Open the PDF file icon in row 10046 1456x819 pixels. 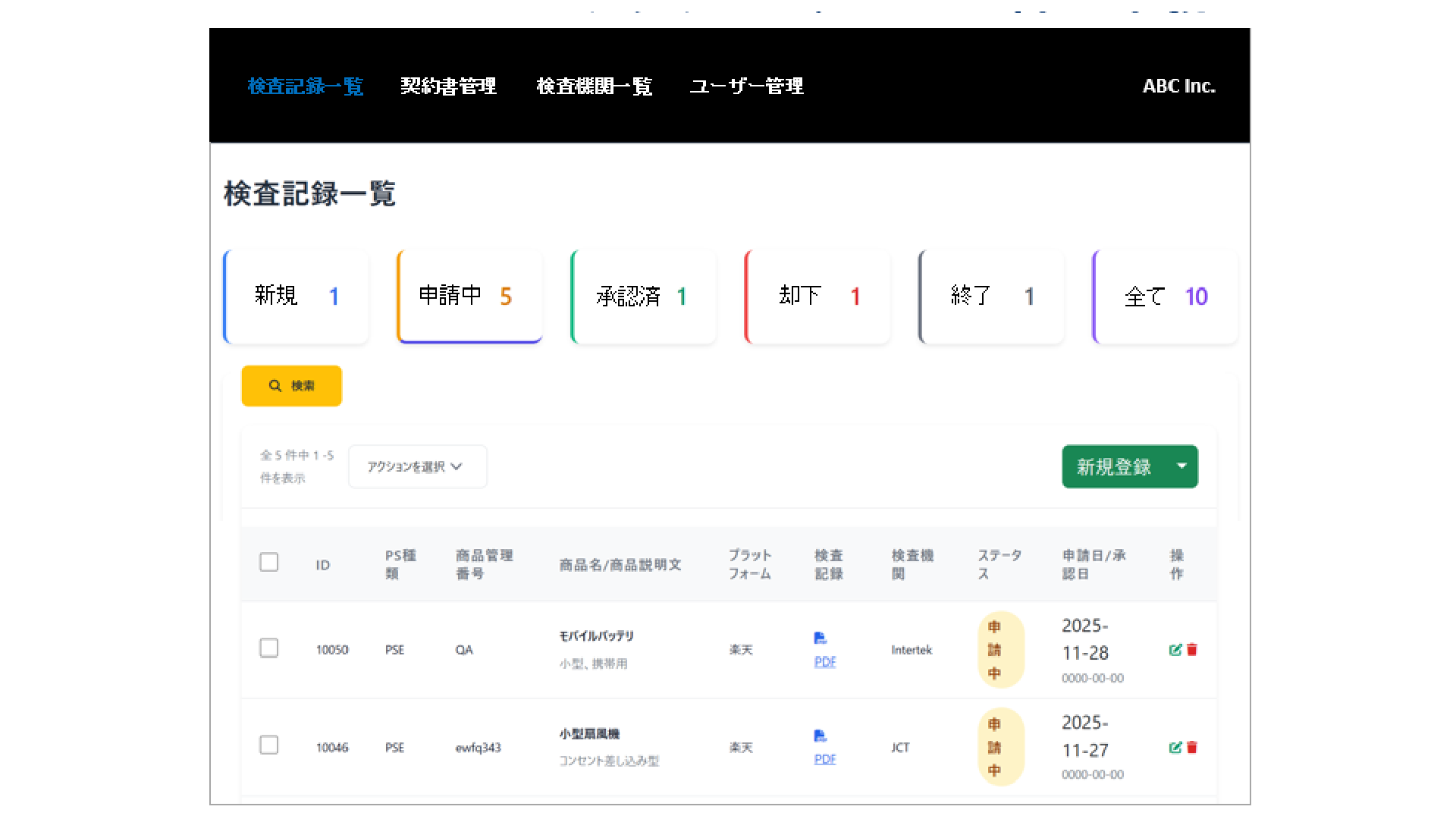(820, 736)
